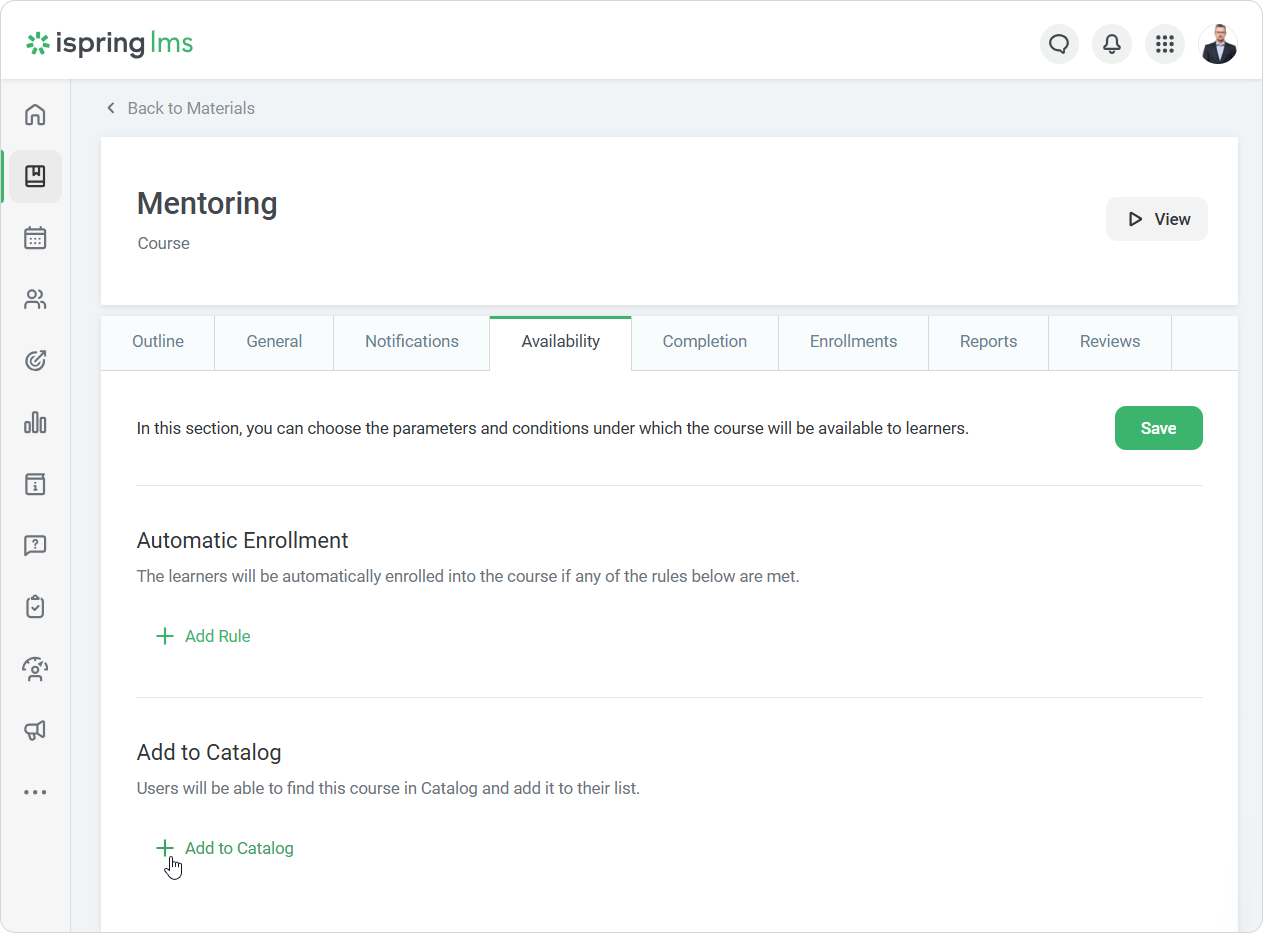
Task: Expand the more options ellipsis in sidebar
Action: click(x=35, y=792)
